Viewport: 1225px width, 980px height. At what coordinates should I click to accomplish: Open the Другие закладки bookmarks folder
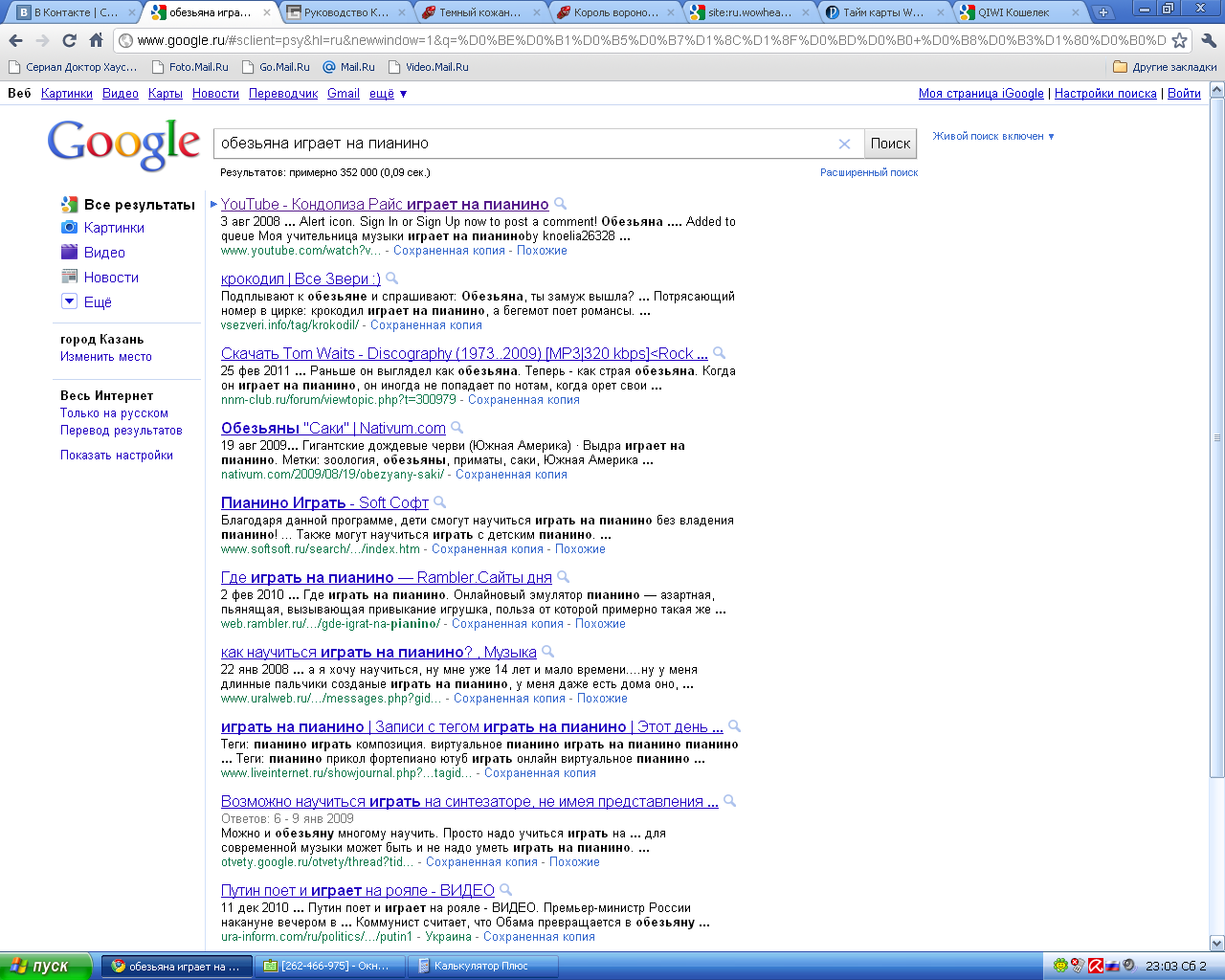[x=1165, y=67]
